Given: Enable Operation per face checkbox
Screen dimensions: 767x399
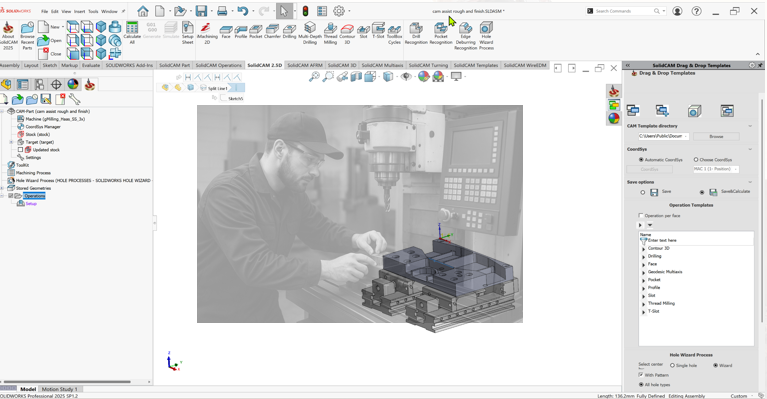Looking at the screenshot, I should [x=641, y=216].
